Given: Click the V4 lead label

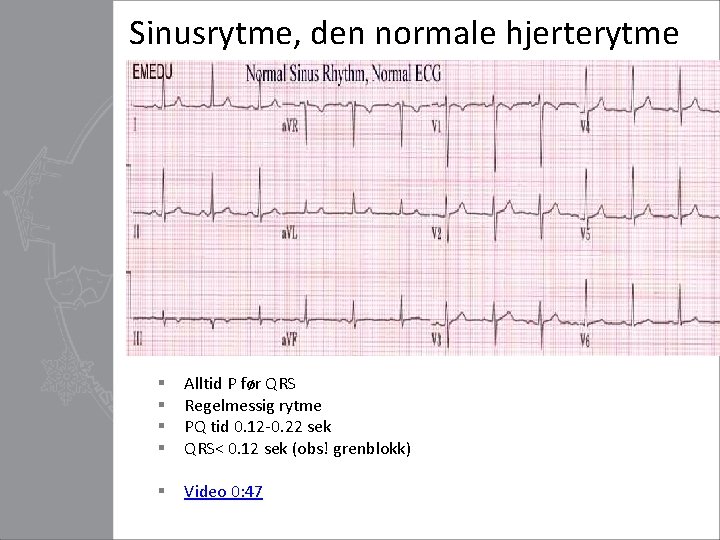Looking at the screenshot, I should 585,126.
